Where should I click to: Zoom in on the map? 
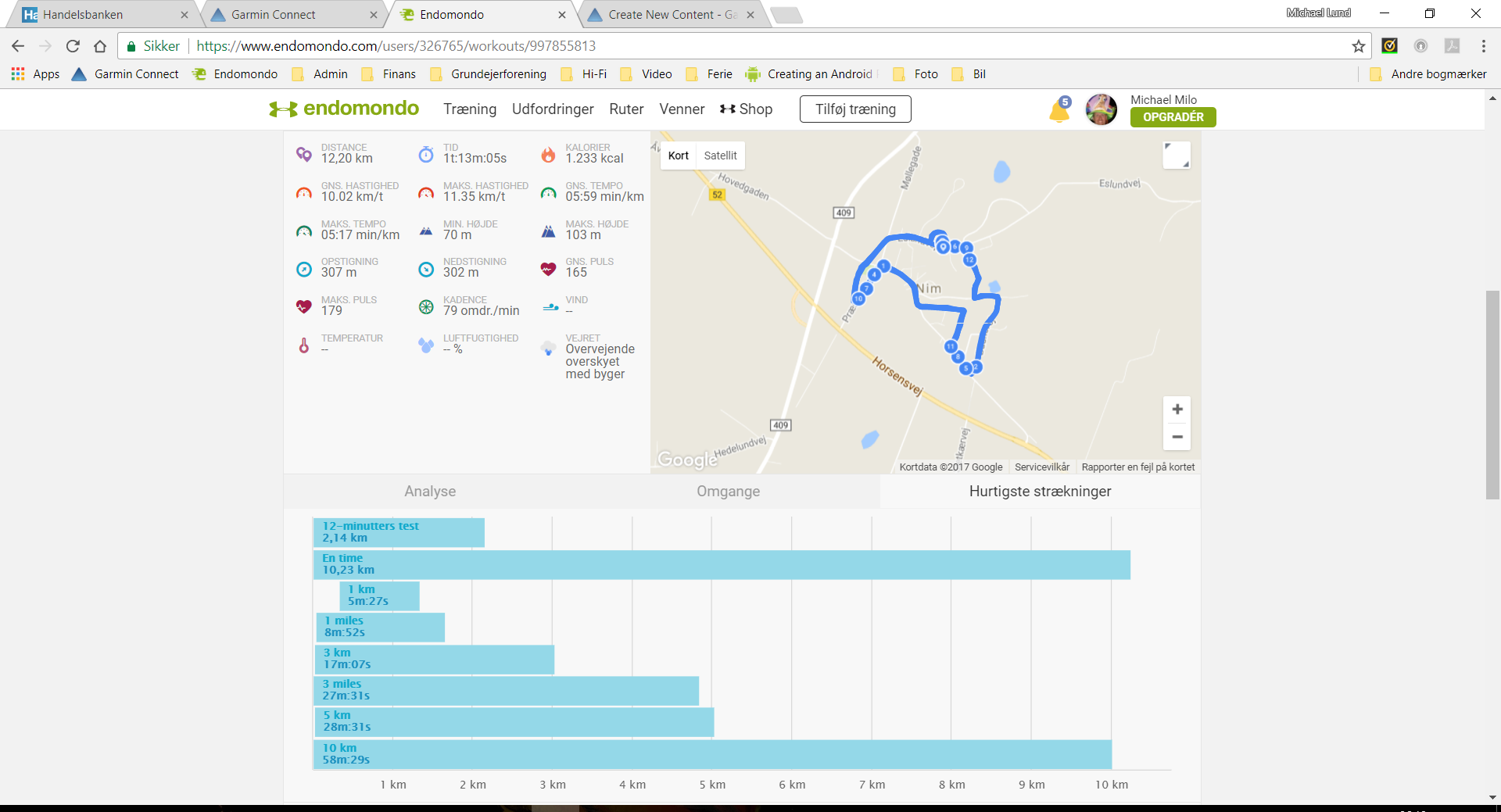pyautogui.click(x=1177, y=410)
